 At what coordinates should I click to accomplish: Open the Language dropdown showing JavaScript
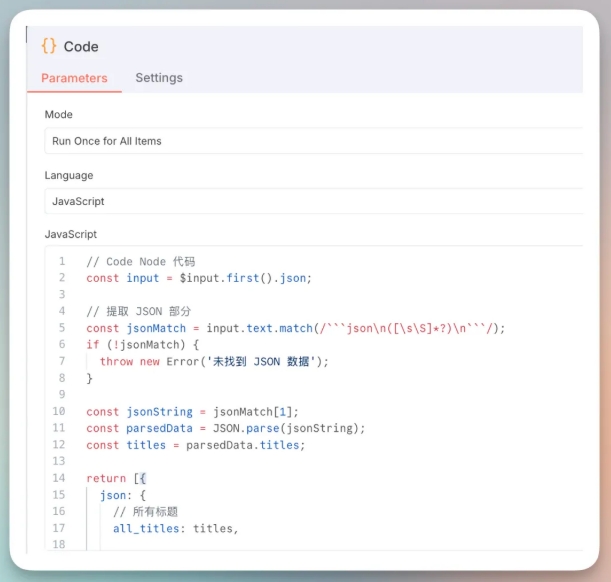pos(314,201)
